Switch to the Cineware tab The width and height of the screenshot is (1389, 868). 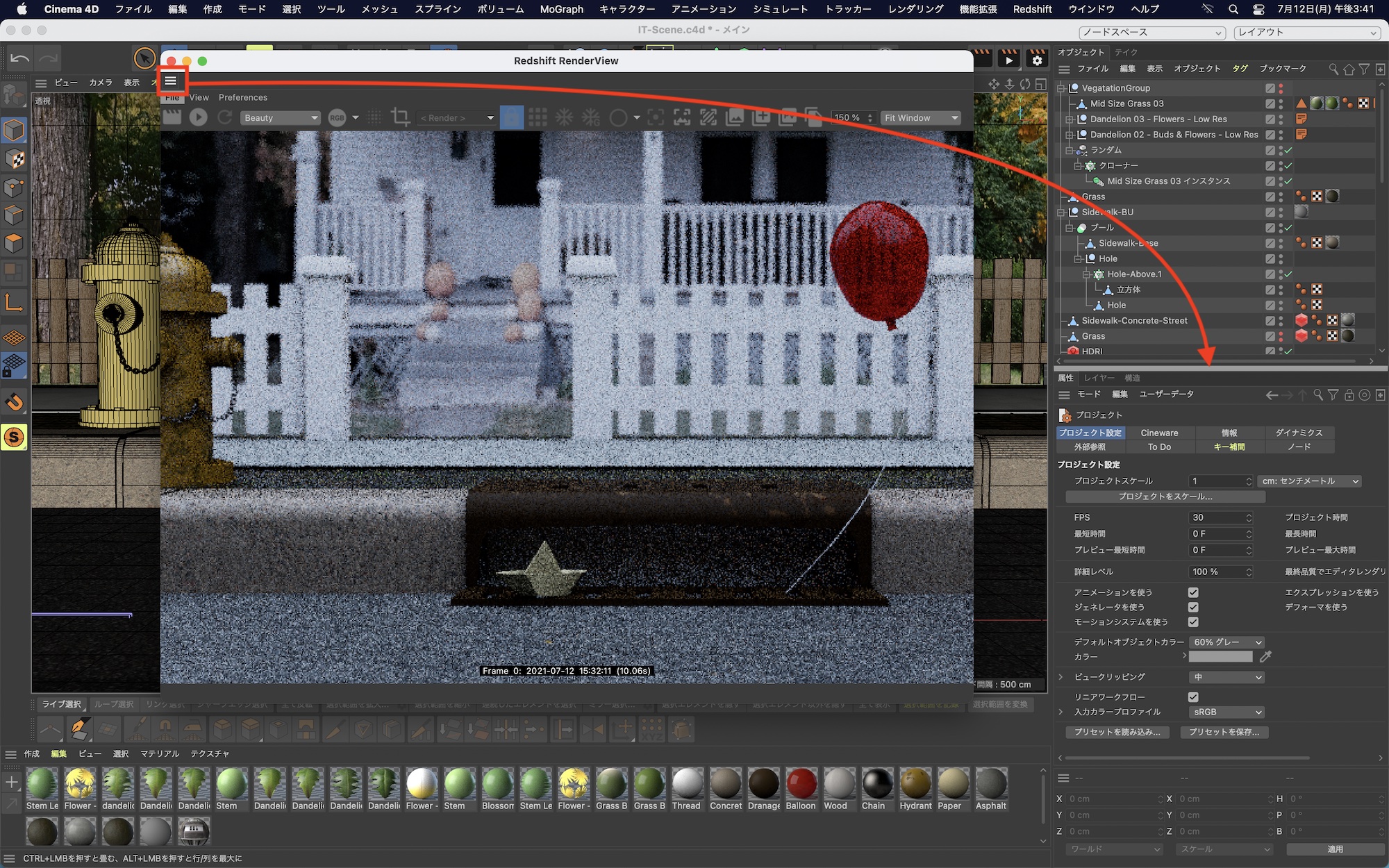tap(1159, 433)
